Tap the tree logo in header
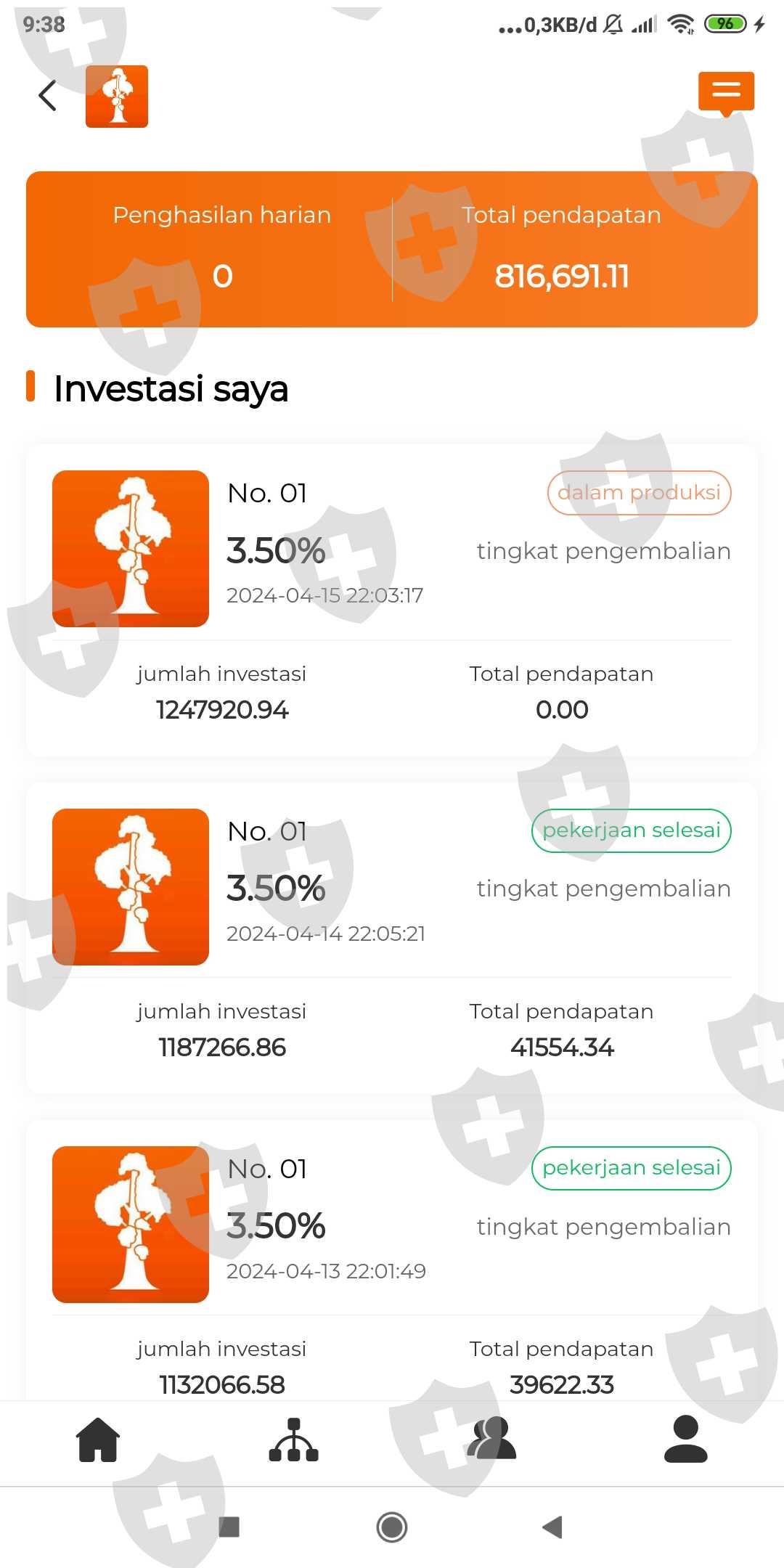The width and height of the screenshot is (784, 1568). (x=117, y=97)
